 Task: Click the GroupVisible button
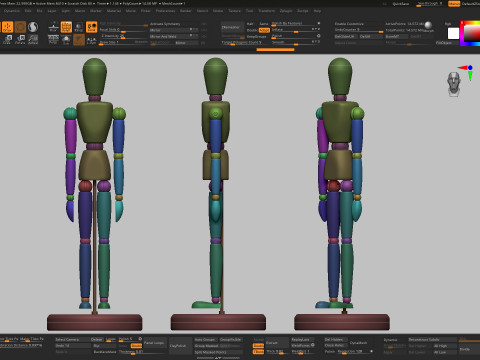point(230,340)
